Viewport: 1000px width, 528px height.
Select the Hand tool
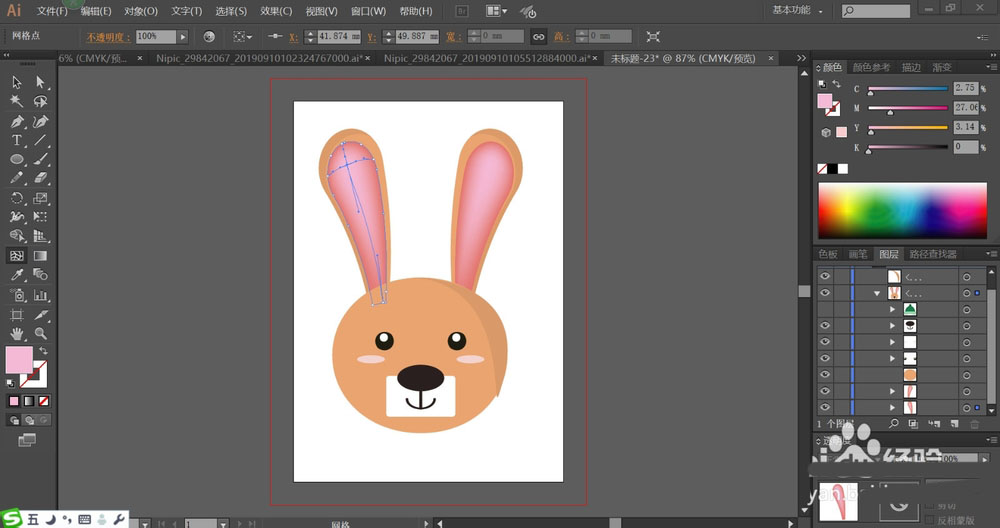click(x=17, y=333)
